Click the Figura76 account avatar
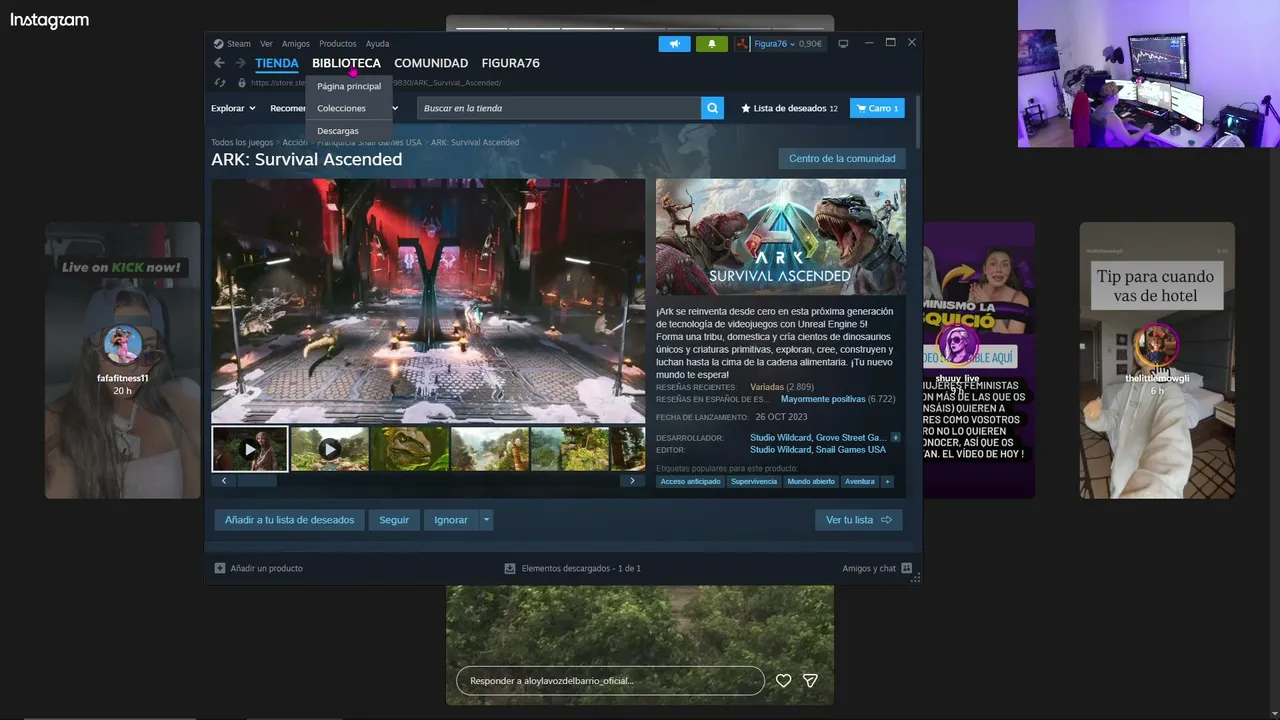Viewport: 1280px width, 720px height. 742,44
